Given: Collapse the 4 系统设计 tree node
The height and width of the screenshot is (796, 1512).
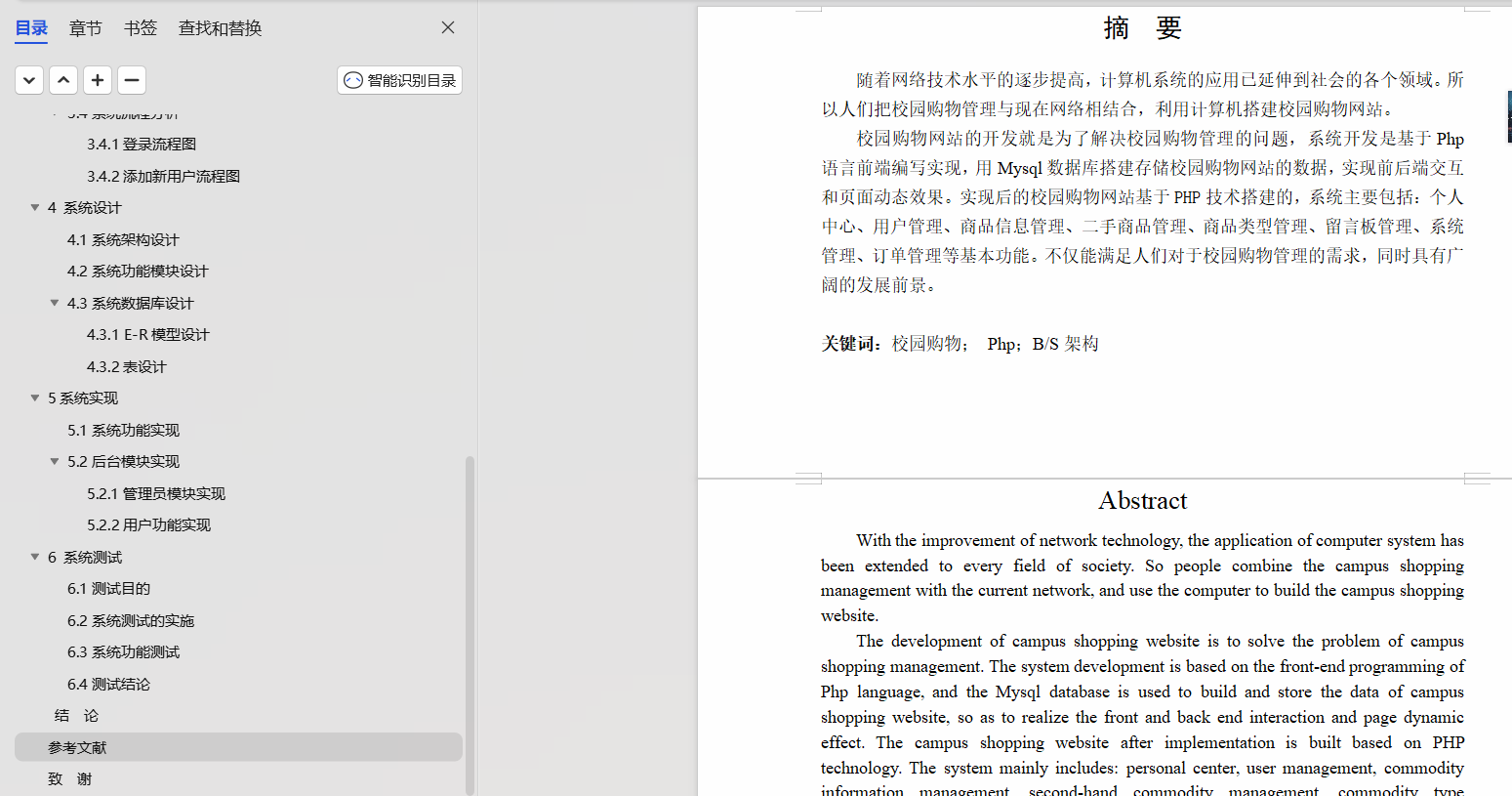Looking at the screenshot, I should coord(35,207).
